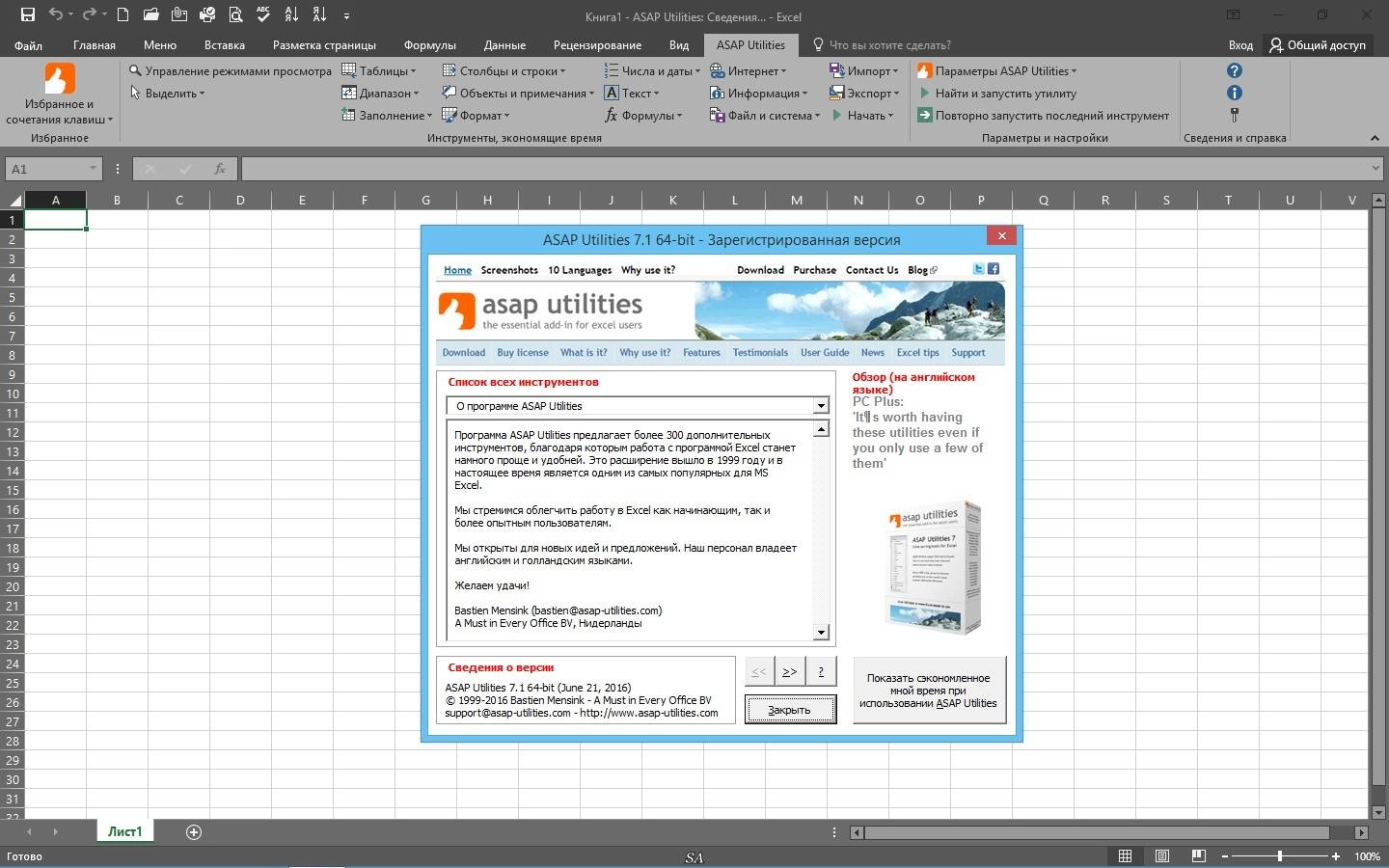Collapse the ribbon with the arrow

point(1375,138)
